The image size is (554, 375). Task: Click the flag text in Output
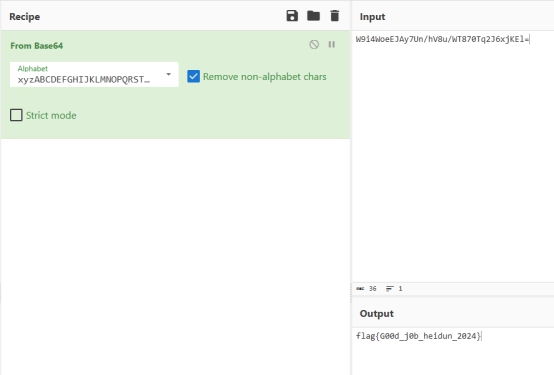(419, 336)
